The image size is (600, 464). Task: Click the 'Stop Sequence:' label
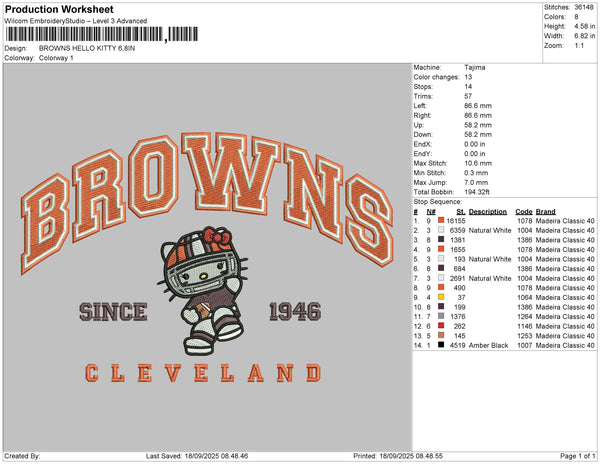coord(437,202)
